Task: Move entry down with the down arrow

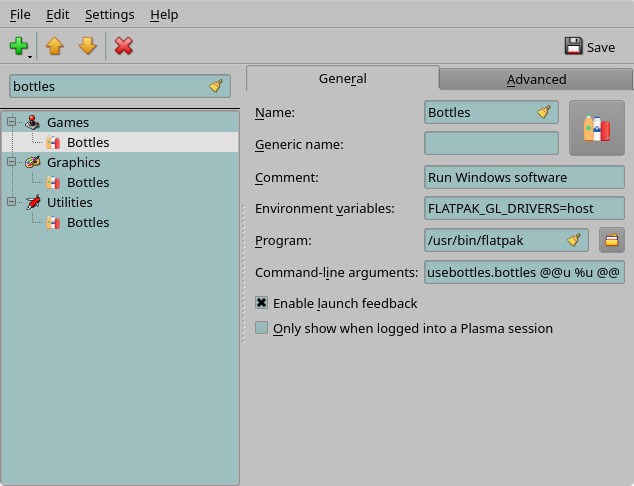Action: point(87,46)
